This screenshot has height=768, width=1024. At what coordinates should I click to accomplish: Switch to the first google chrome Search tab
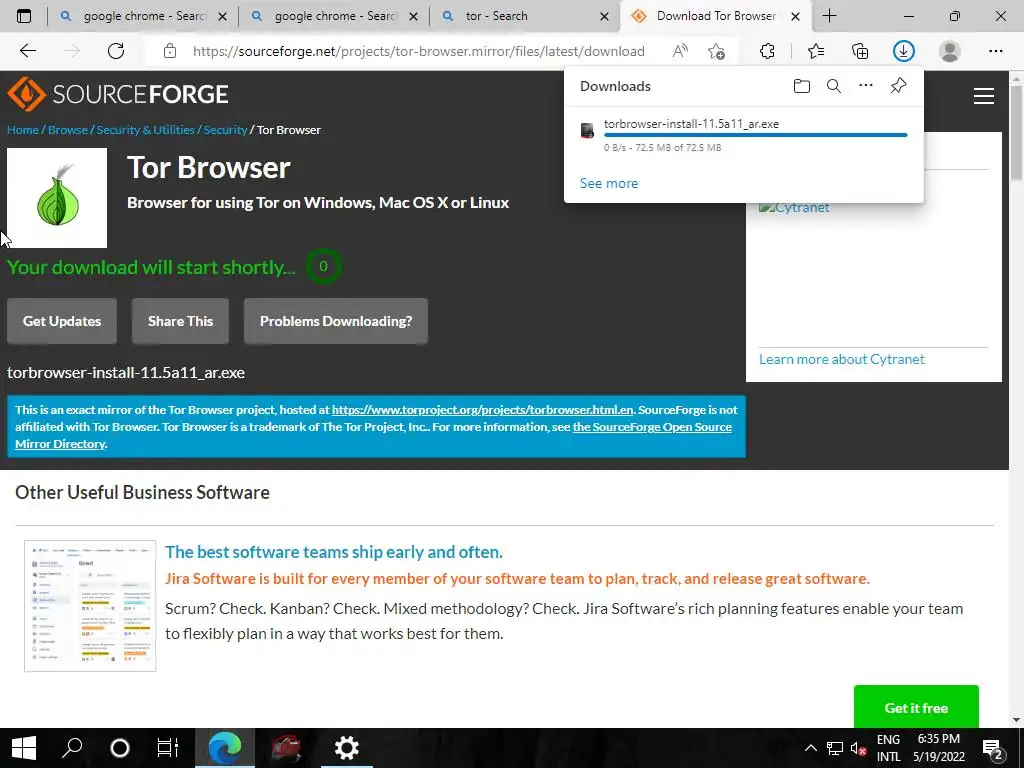tap(143, 16)
